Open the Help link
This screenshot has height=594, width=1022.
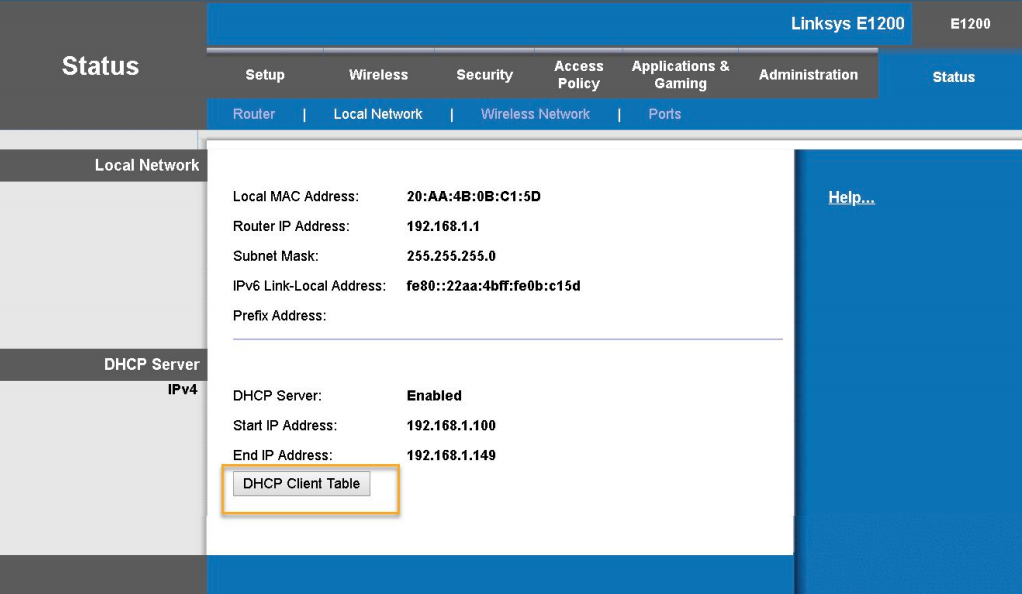pyautogui.click(x=851, y=198)
